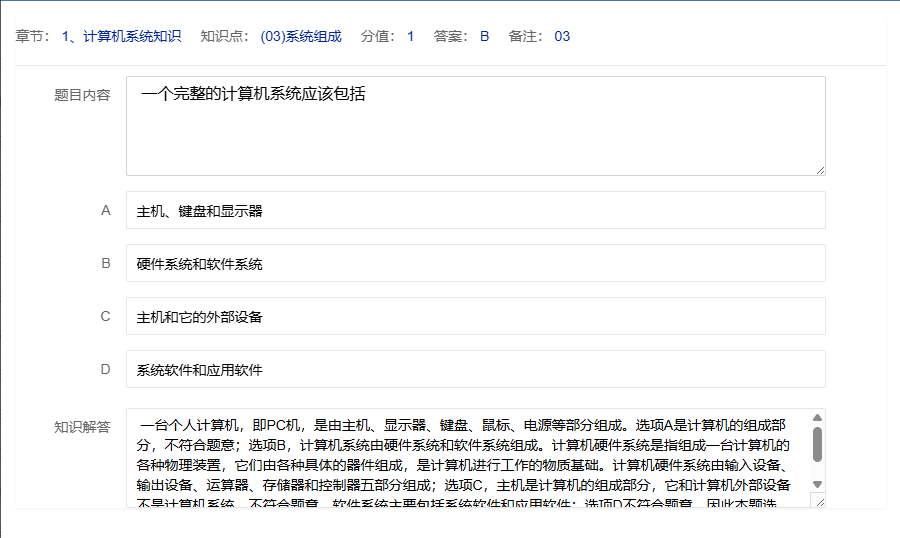Image resolution: width=900 pixels, height=538 pixels.
Task: Select option C field 主机和它的外部设备
Action: pos(475,317)
